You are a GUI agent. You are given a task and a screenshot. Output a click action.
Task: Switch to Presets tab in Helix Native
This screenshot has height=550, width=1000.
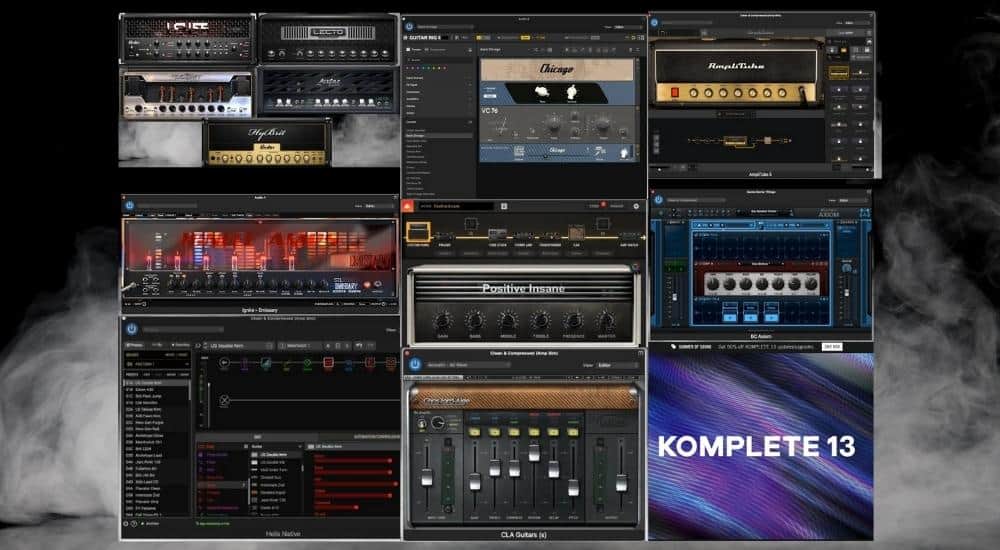click(135, 345)
